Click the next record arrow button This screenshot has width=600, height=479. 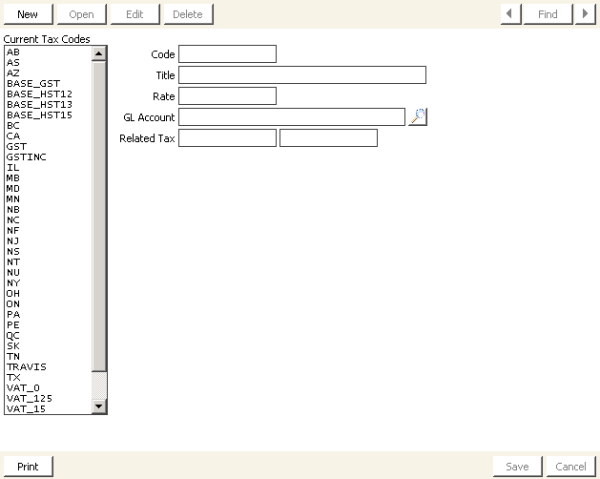[x=585, y=14]
